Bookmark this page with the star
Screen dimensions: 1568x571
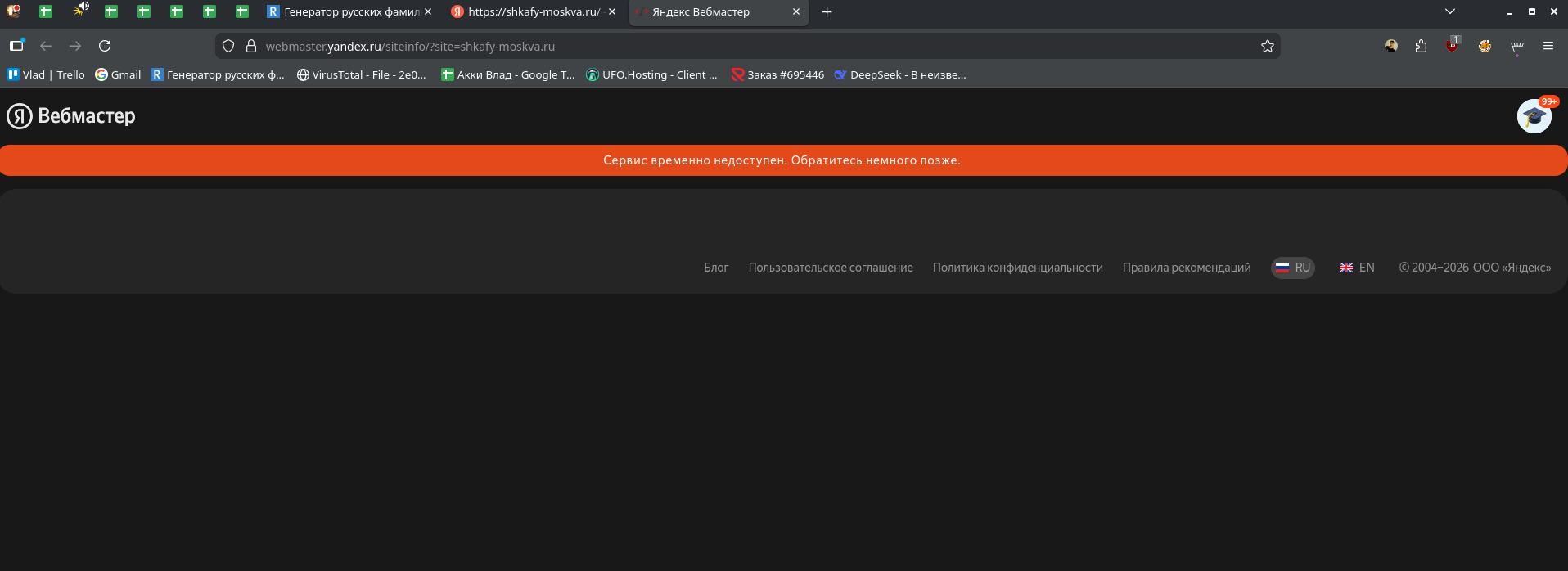(x=1268, y=47)
